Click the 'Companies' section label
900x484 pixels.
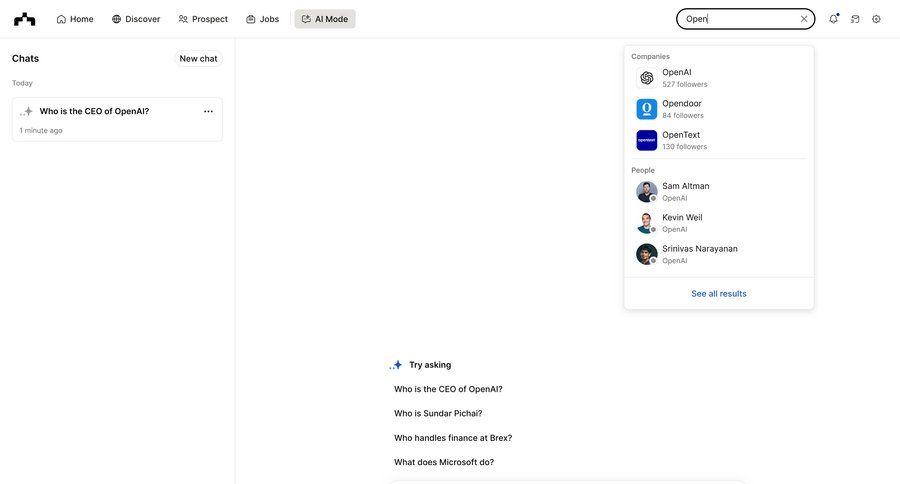[650, 56]
